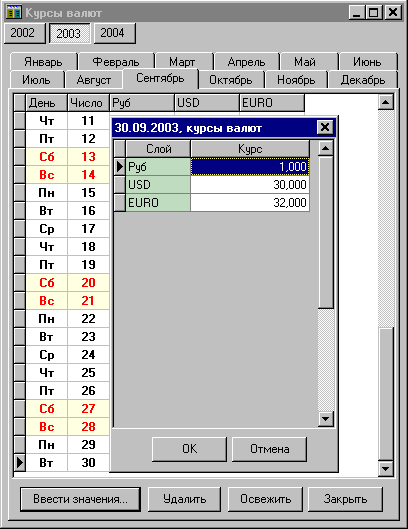This screenshot has width=408, height=529.
Task: Open the Октябрь month tab
Action: (231, 80)
